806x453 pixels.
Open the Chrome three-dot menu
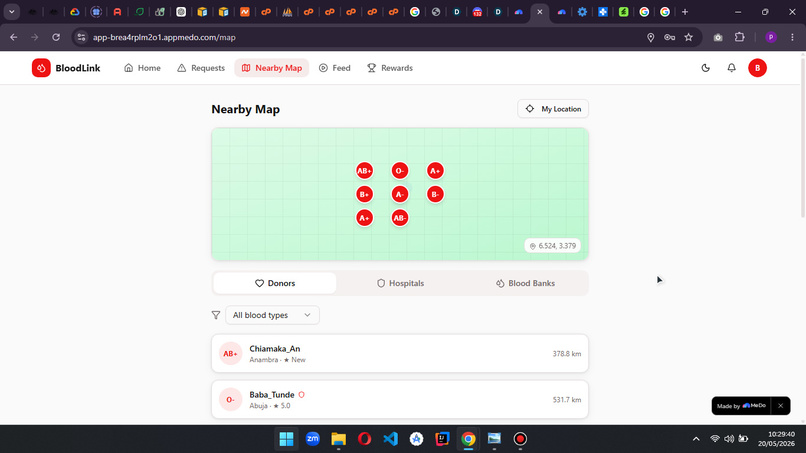[792, 37]
